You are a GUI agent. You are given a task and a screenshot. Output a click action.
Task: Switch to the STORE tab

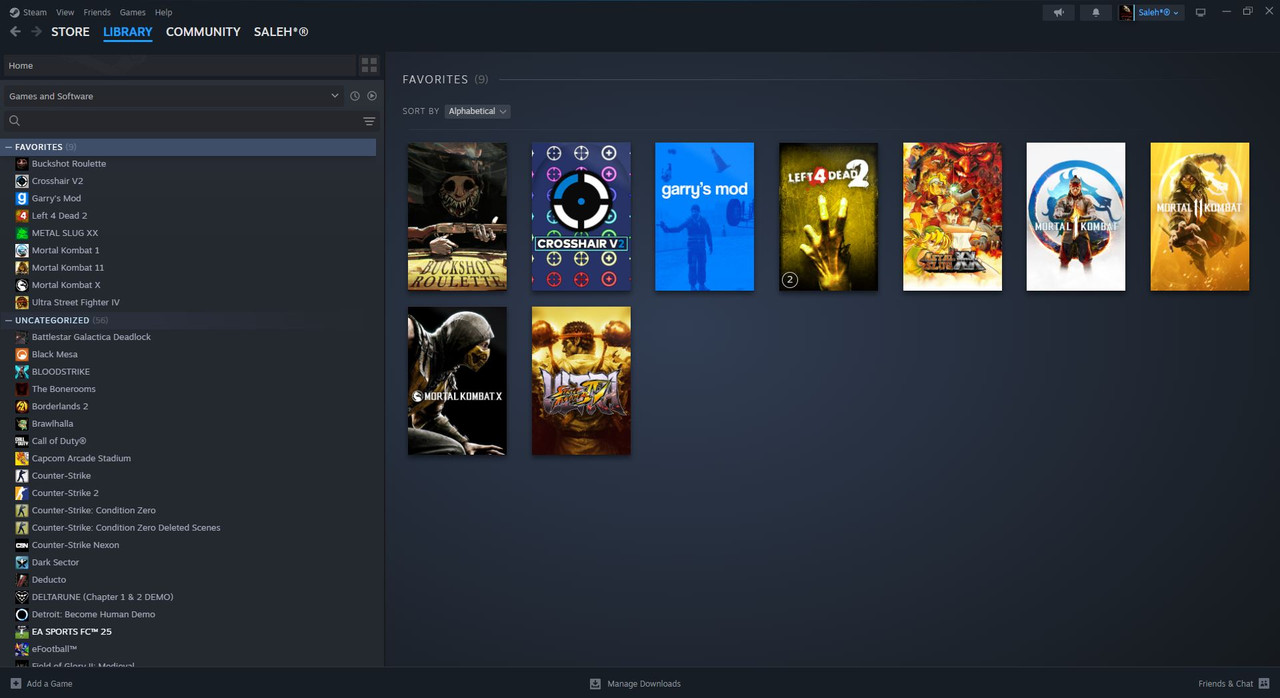point(70,32)
